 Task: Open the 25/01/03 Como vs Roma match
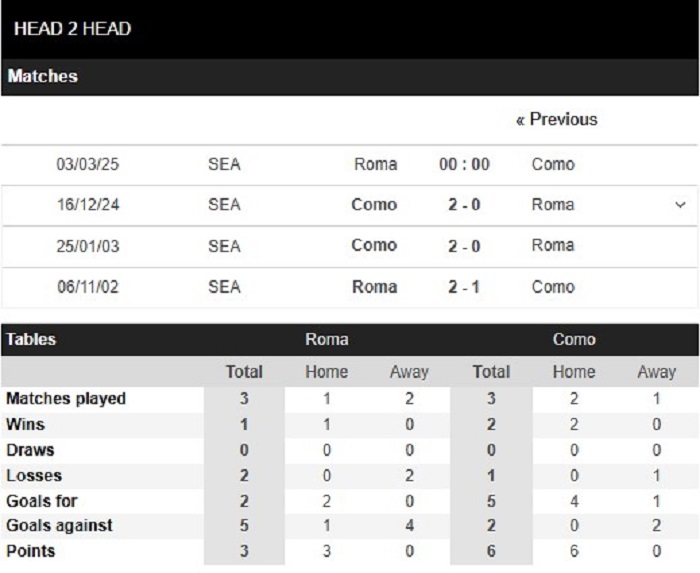(350, 246)
